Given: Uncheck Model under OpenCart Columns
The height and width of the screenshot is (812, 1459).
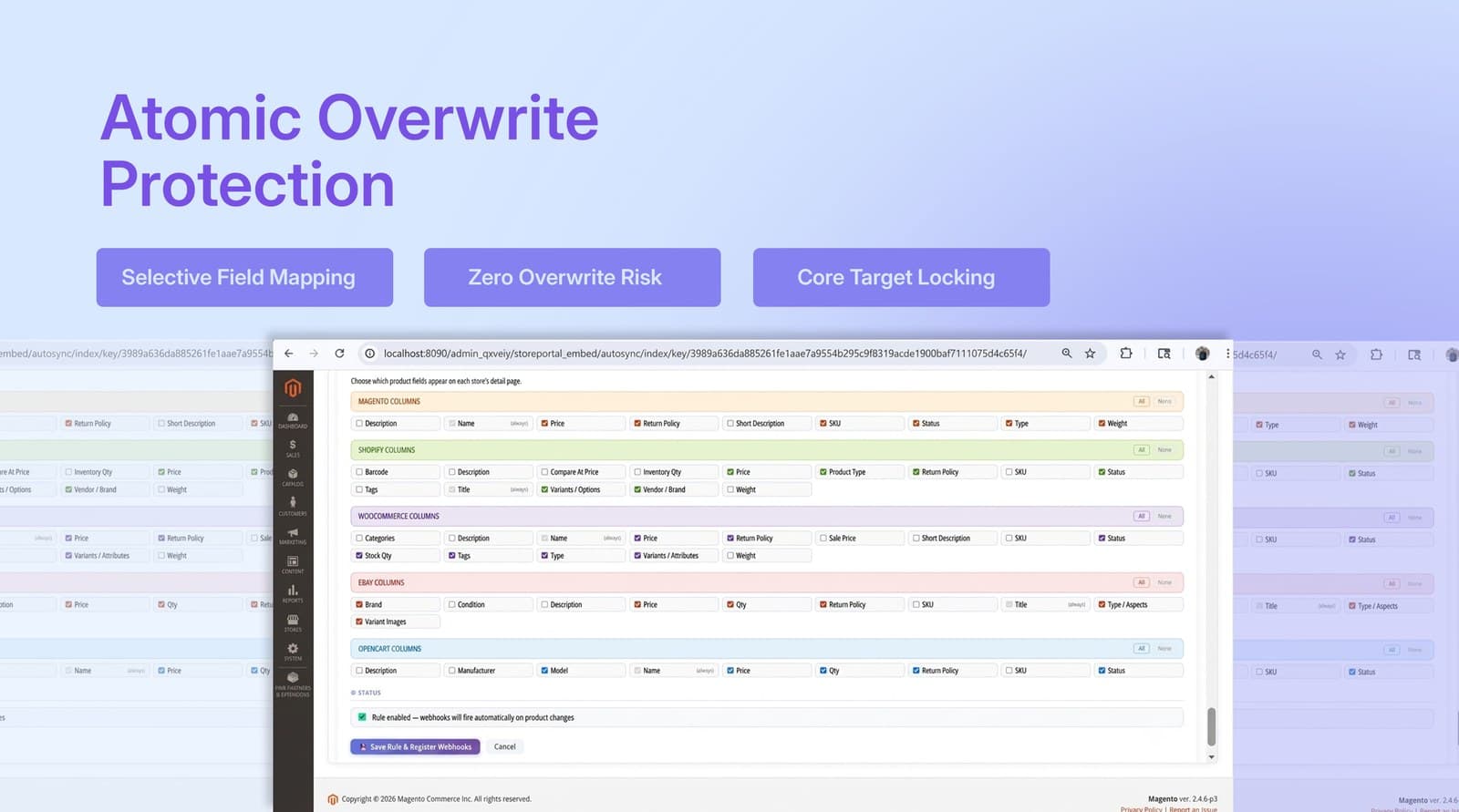Looking at the screenshot, I should point(544,671).
